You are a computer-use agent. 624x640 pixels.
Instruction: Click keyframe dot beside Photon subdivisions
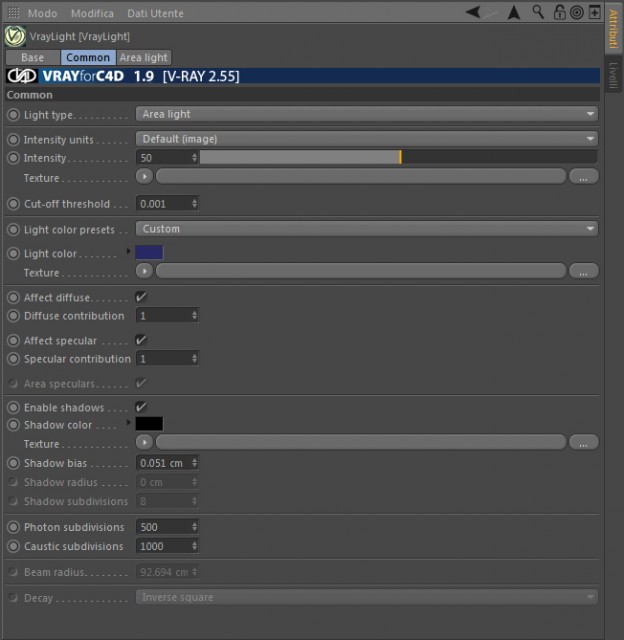point(13,527)
